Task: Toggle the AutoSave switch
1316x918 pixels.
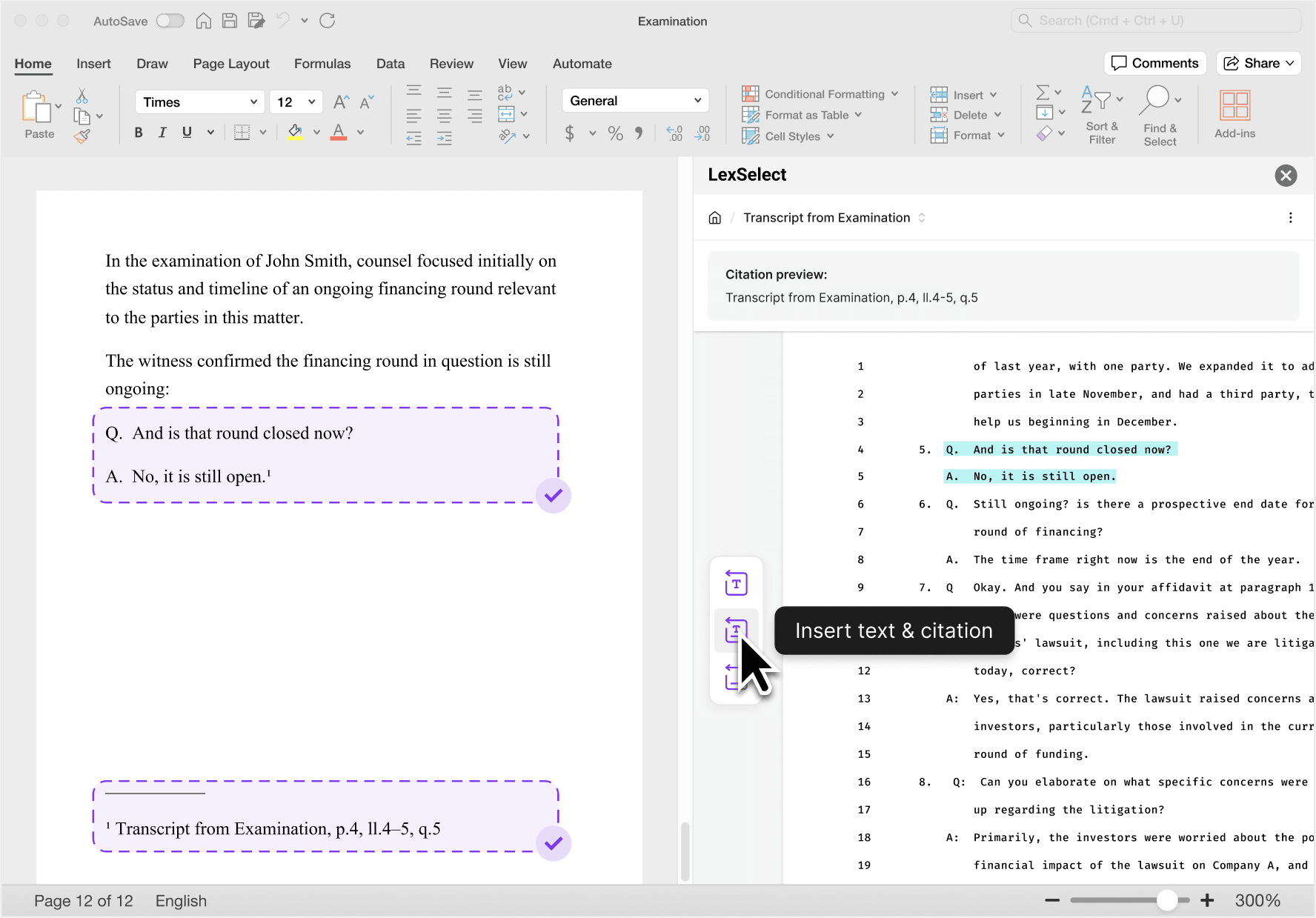Action: (x=170, y=21)
